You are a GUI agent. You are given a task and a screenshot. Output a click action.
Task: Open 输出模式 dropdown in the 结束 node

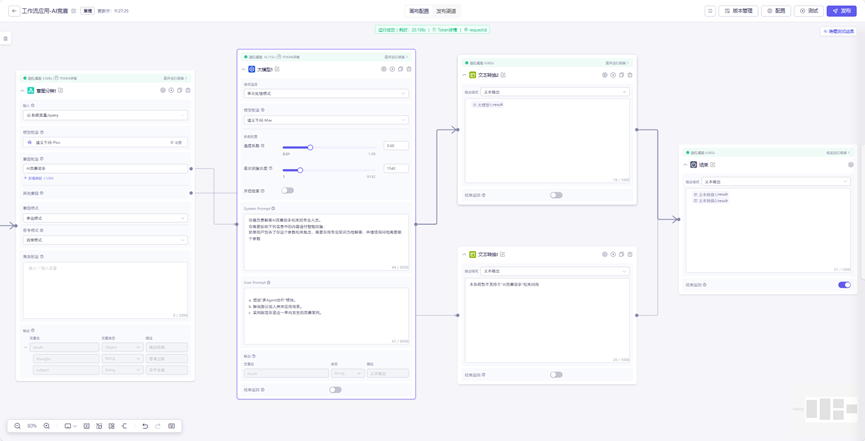[776, 181]
